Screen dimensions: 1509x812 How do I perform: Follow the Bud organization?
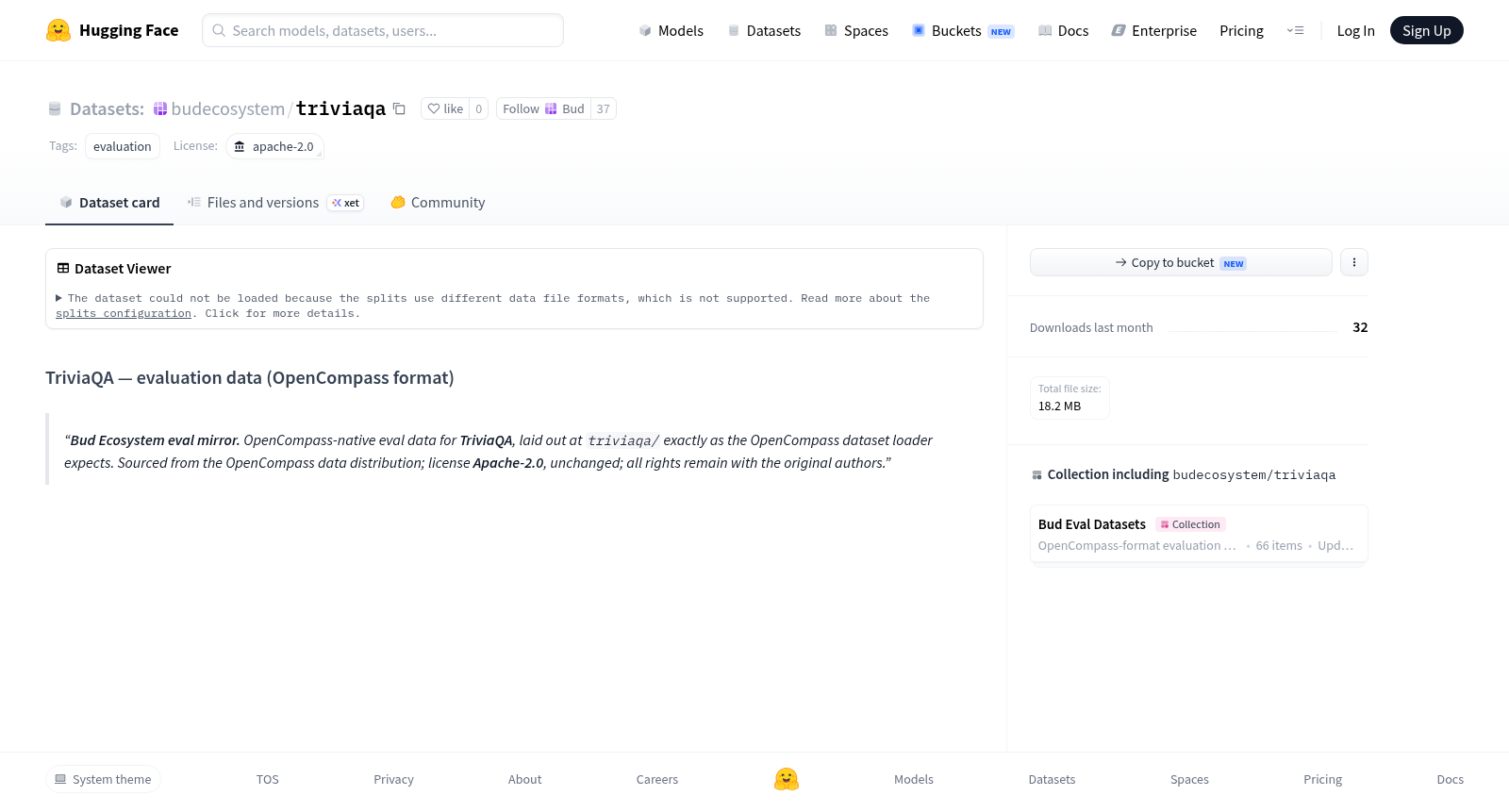pyautogui.click(x=543, y=108)
